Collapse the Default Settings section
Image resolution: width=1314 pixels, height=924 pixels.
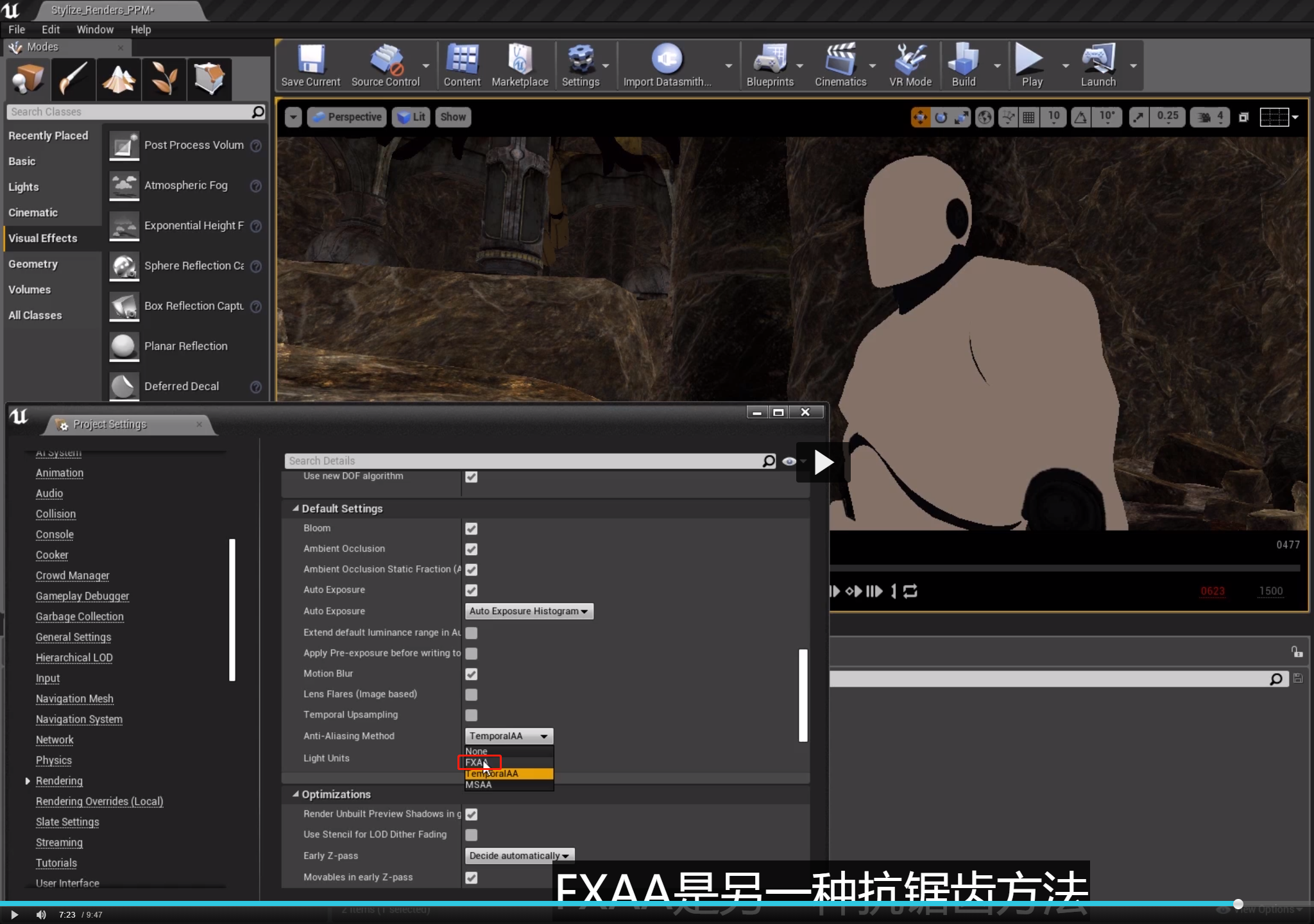tap(296, 508)
